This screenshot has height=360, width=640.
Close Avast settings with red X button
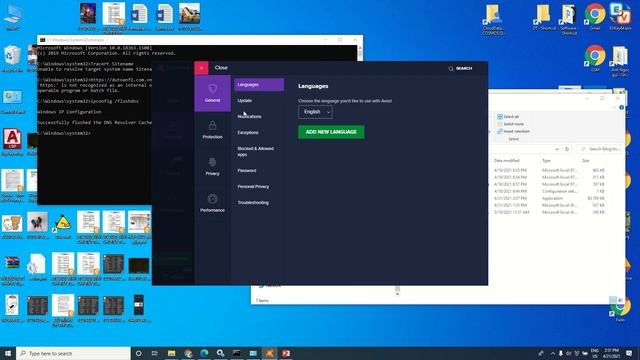(x=201, y=68)
